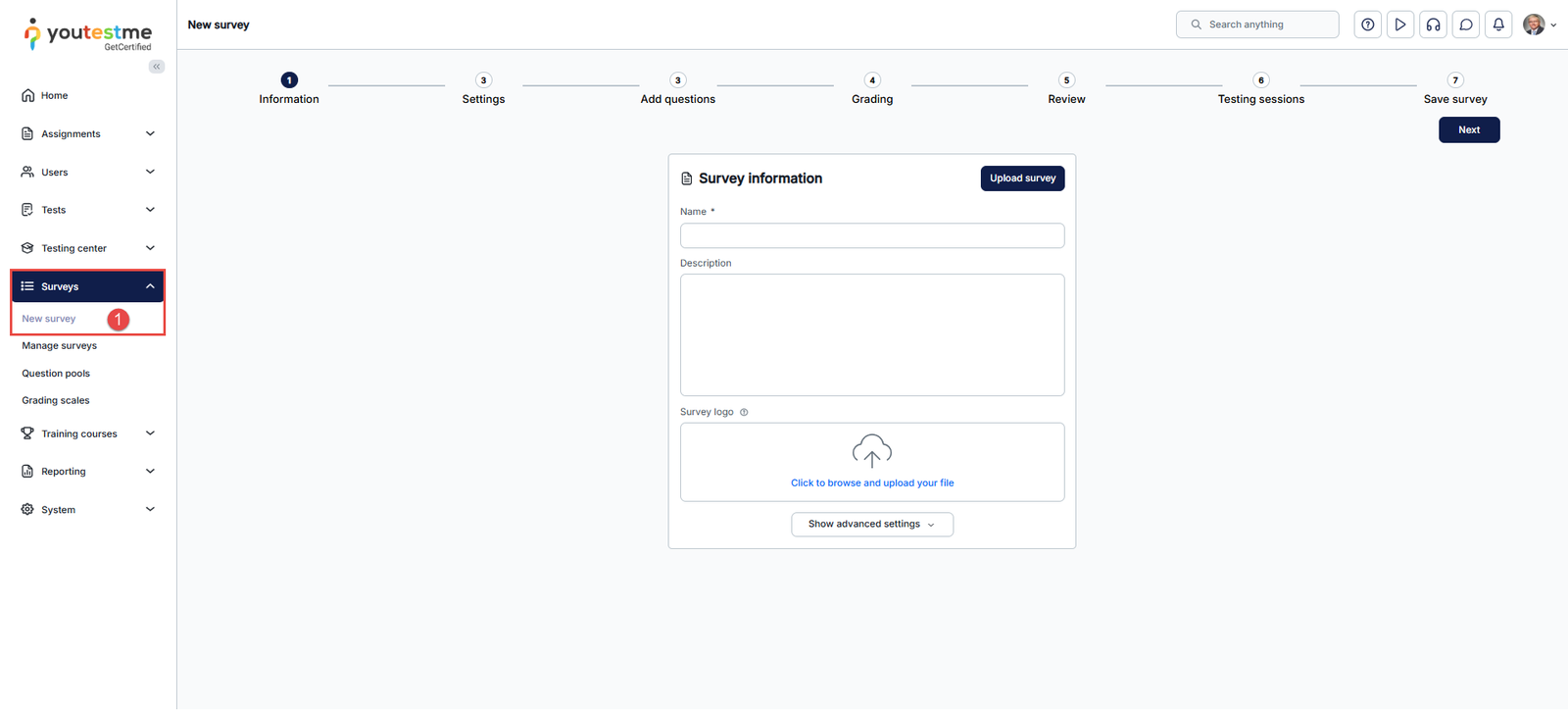The width and height of the screenshot is (1568, 710).
Task: Expand the Tests menu chevron
Action: coord(150,210)
